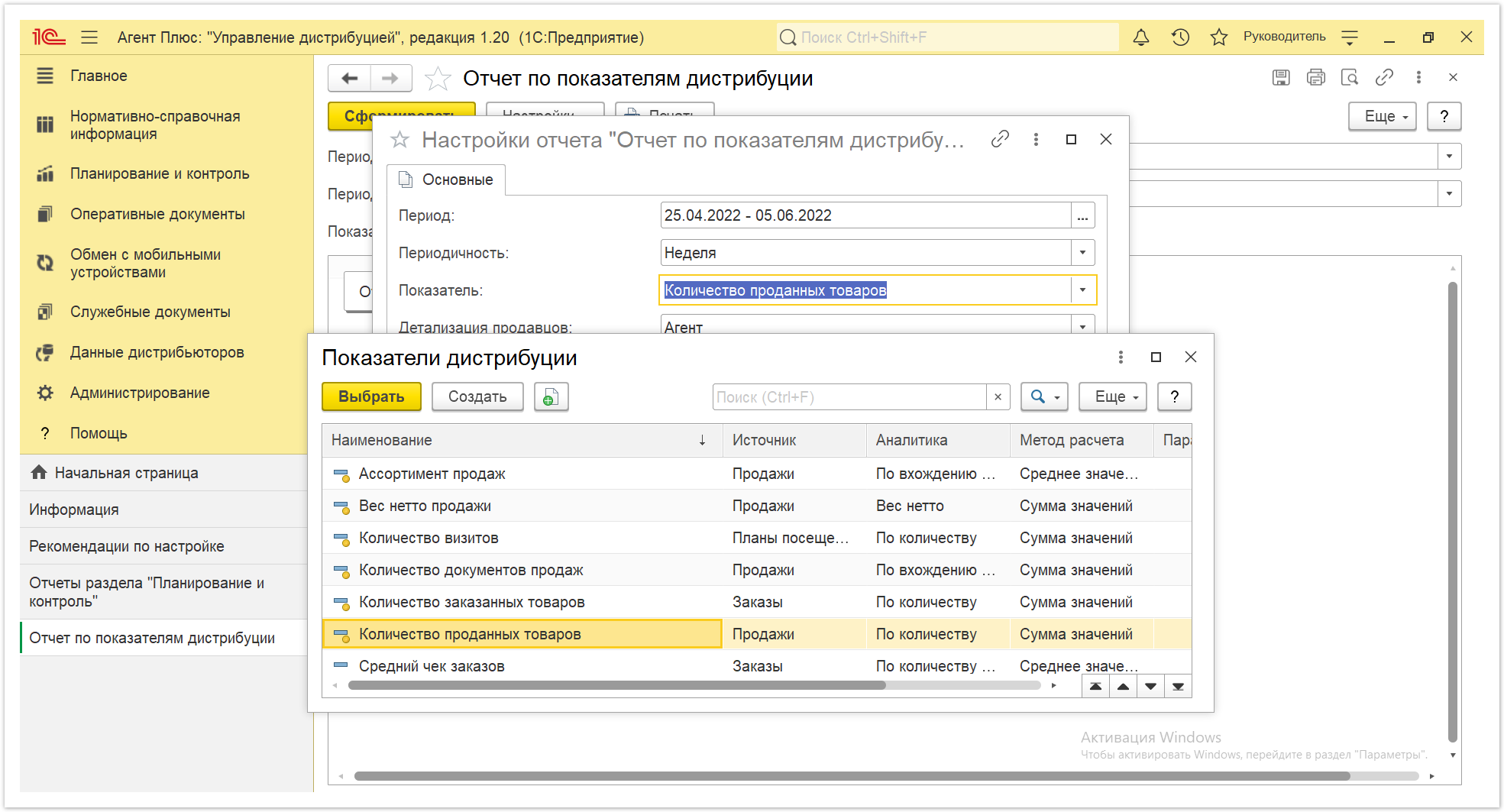1504x812 pixels.
Task: Print the report with printer icon
Action: (x=1315, y=77)
